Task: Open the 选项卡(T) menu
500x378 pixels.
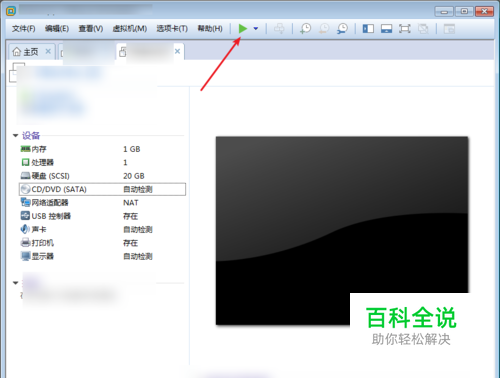Action: coord(172,29)
